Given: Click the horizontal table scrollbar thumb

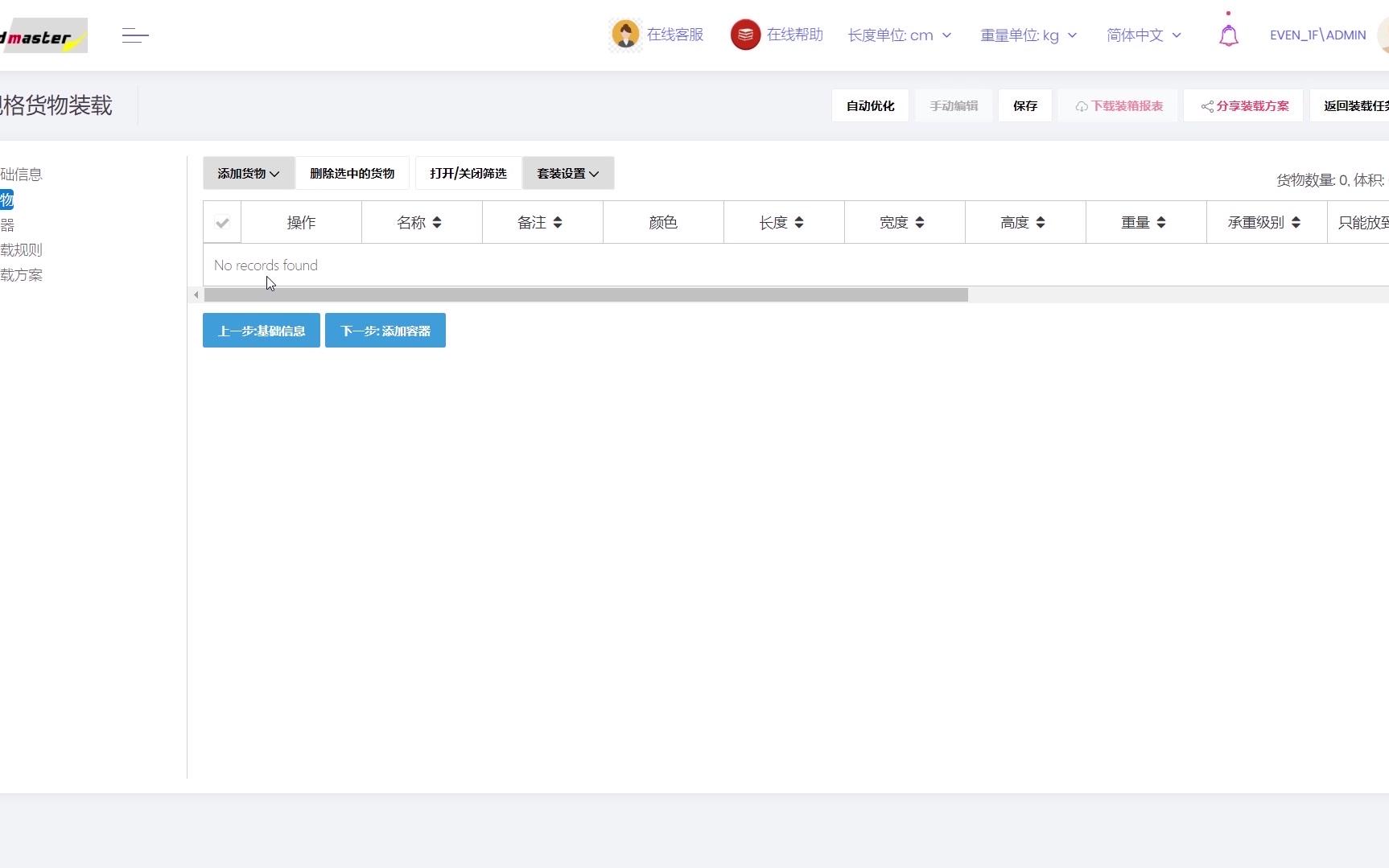Looking at the screenshot, I should point(586,295).
